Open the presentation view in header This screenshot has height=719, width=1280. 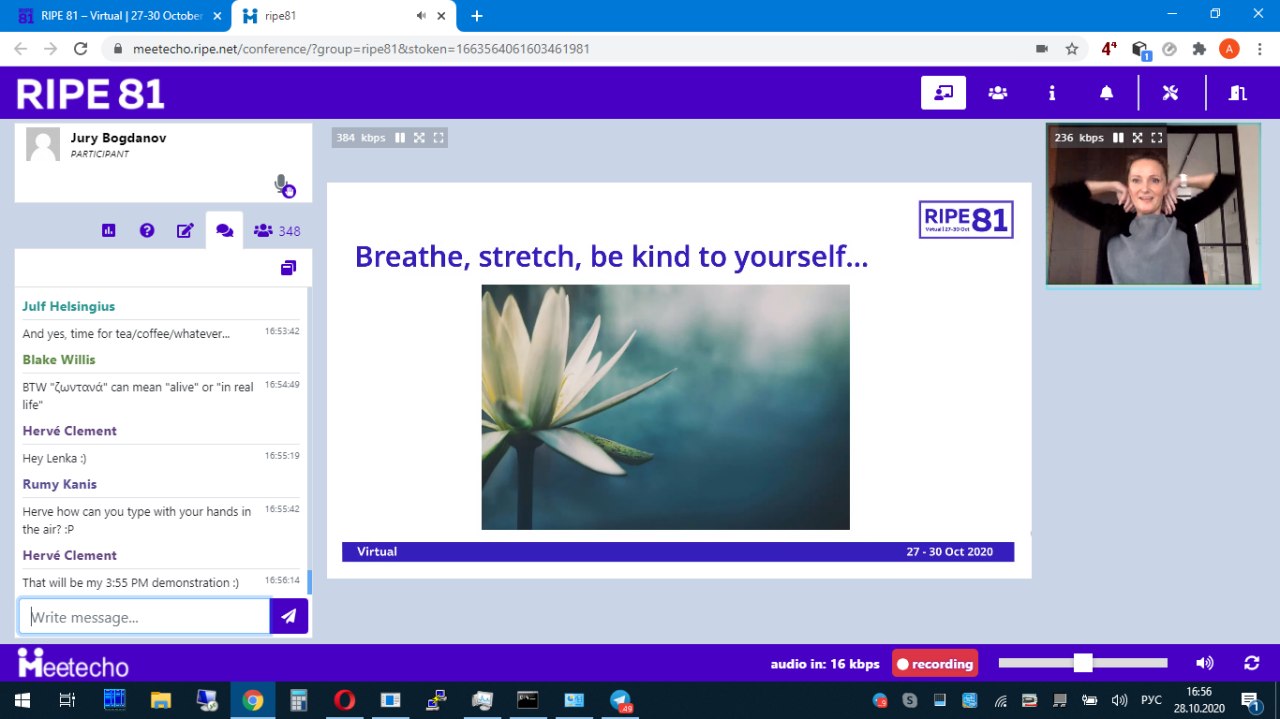pos(943,93)
